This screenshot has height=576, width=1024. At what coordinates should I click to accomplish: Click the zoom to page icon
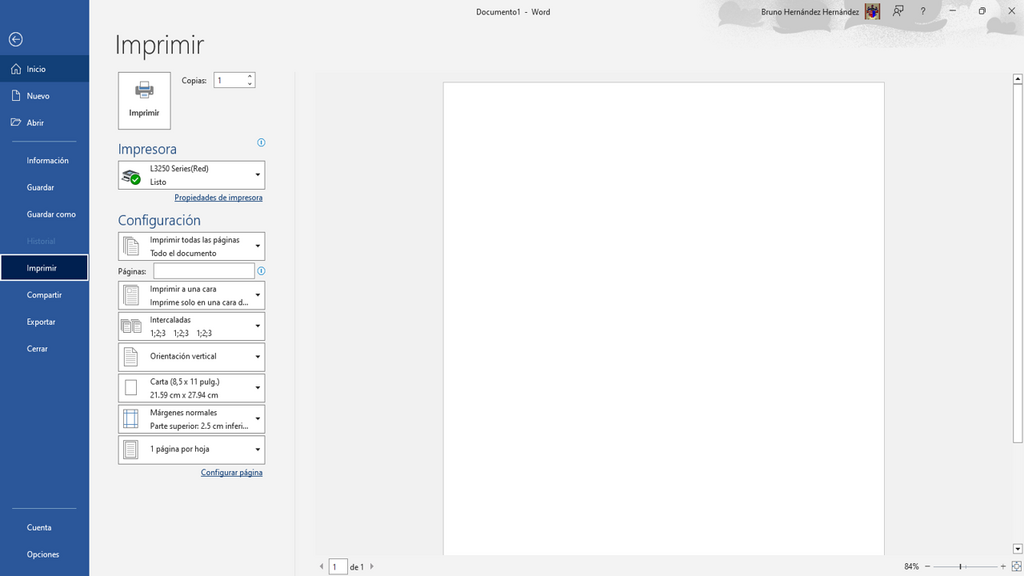pos(1016,566)
